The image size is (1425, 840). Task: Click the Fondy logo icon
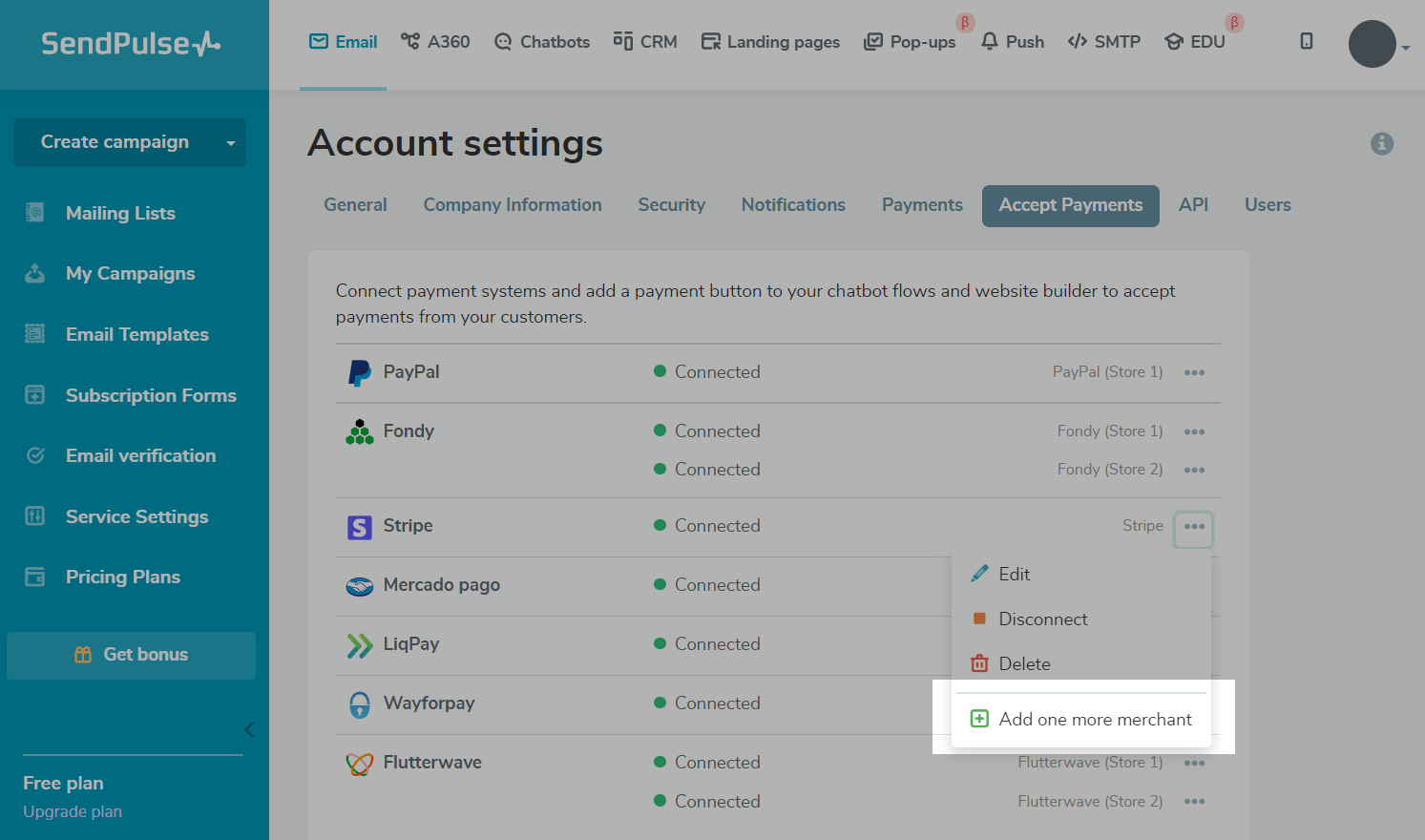[x=359, y=432]
